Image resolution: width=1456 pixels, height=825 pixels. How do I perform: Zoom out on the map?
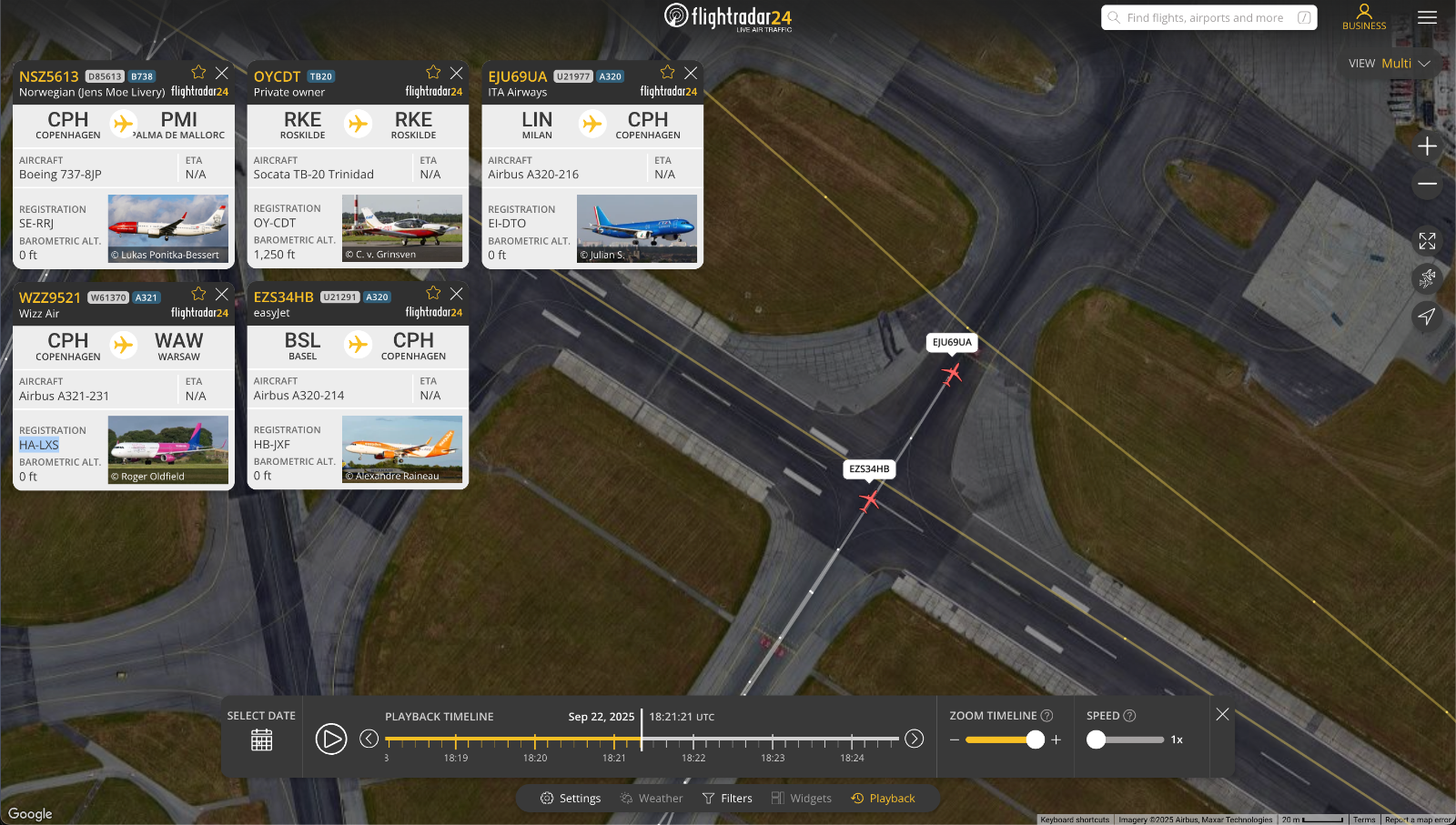coord(1427,185)
